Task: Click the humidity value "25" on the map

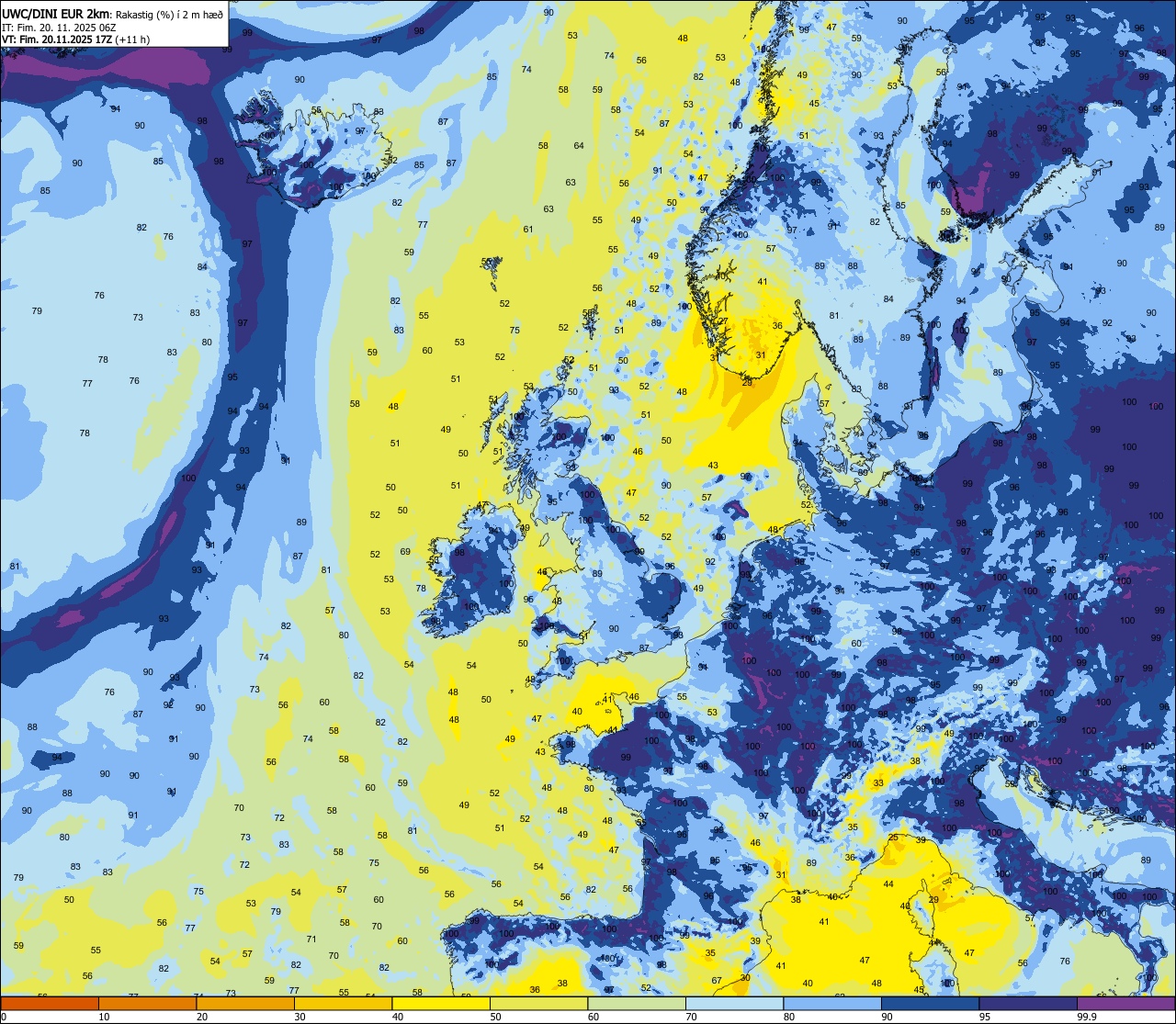Action: click(x=893, y=837)
